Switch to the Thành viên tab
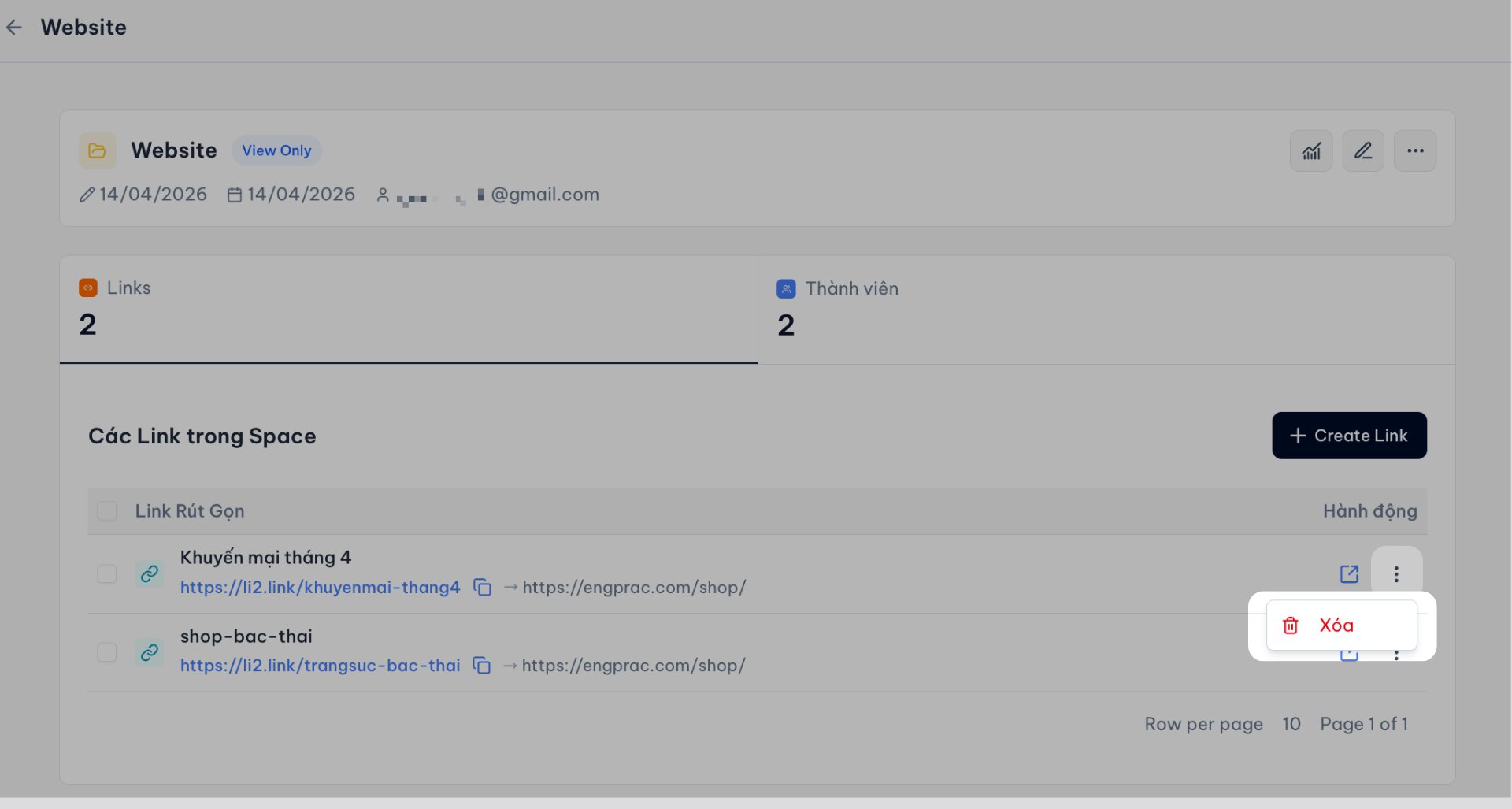The image size is (1512, 809). coord(1106,309)
